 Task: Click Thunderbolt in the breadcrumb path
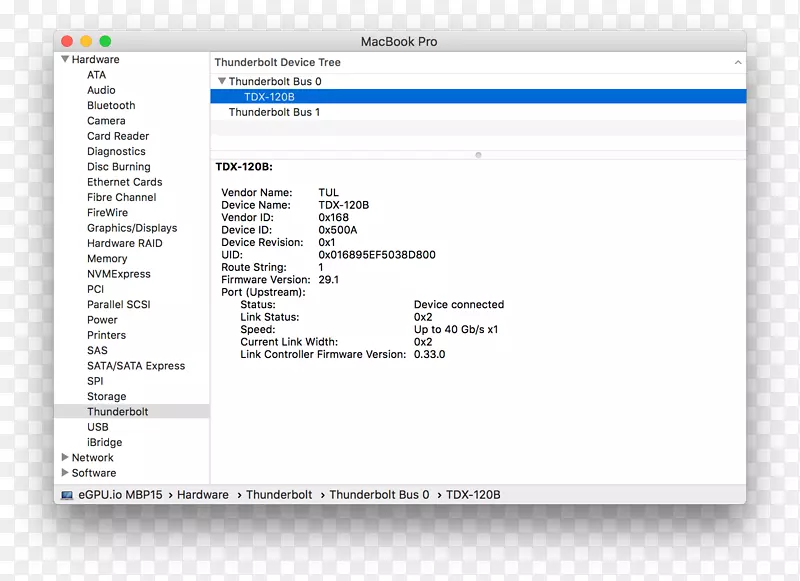[280, 494]
